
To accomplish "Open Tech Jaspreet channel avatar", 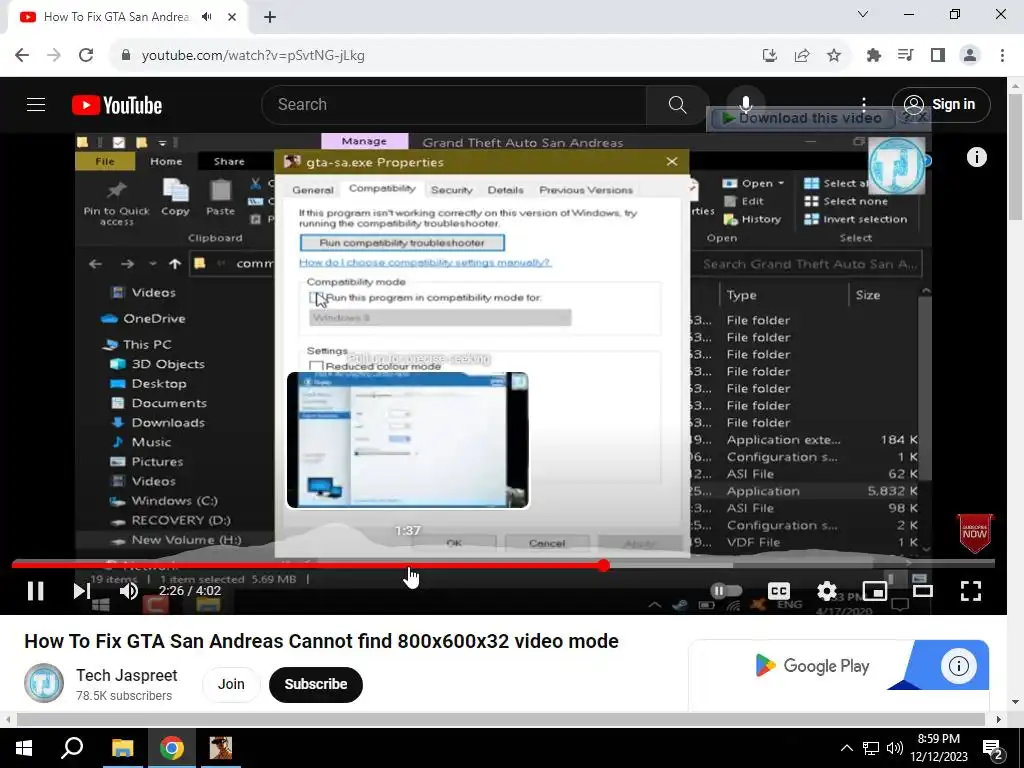I will [44, 683].
